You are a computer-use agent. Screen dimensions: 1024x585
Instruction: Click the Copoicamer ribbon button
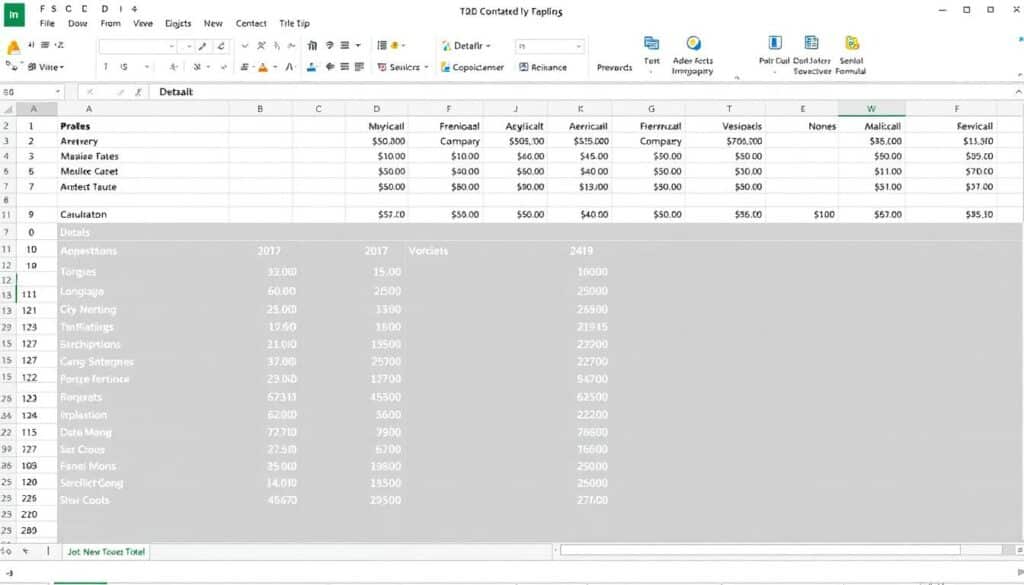coord(474,67)
